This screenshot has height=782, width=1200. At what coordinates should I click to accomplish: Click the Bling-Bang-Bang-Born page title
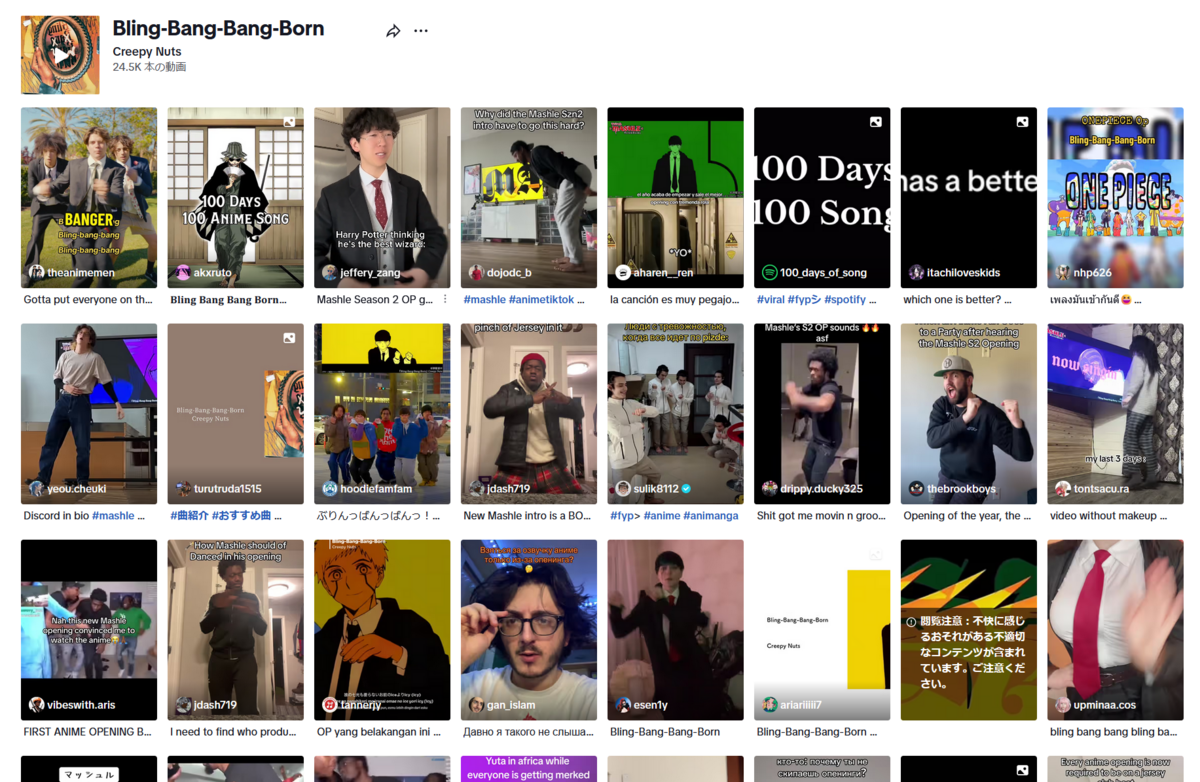click(218, 28)
